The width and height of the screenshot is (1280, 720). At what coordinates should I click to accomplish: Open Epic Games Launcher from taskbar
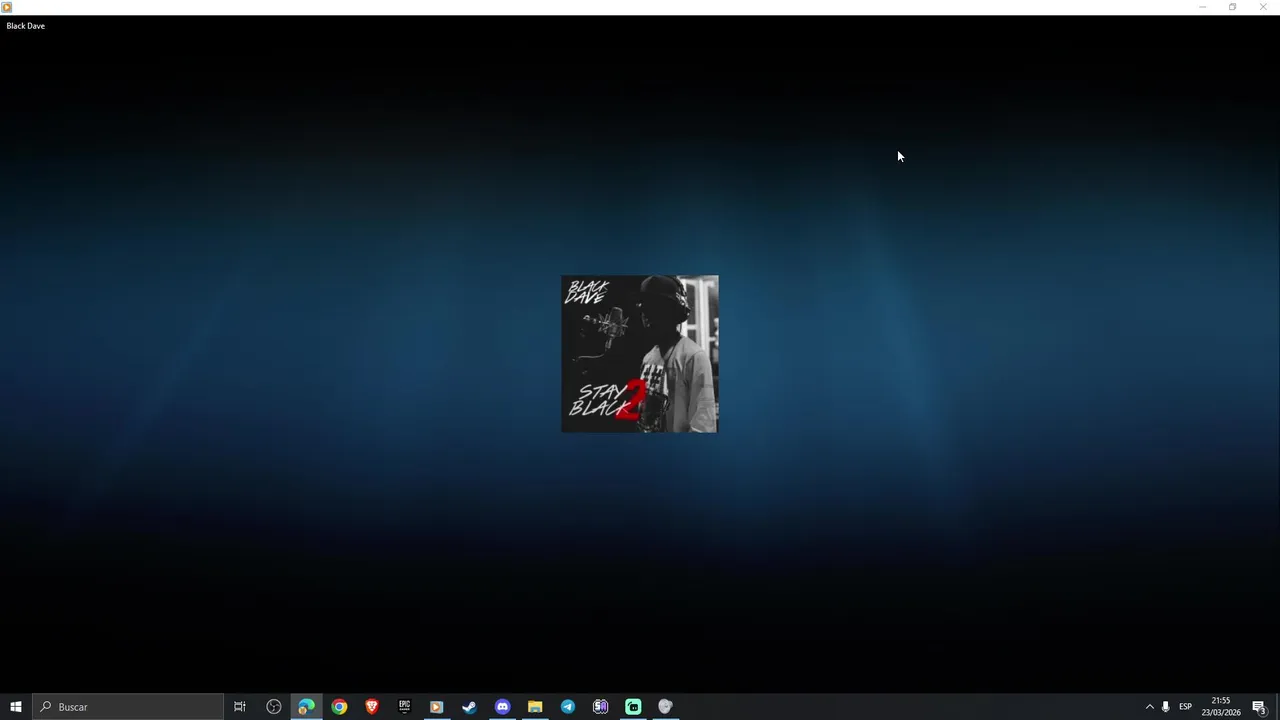click(x=404, y=707)
